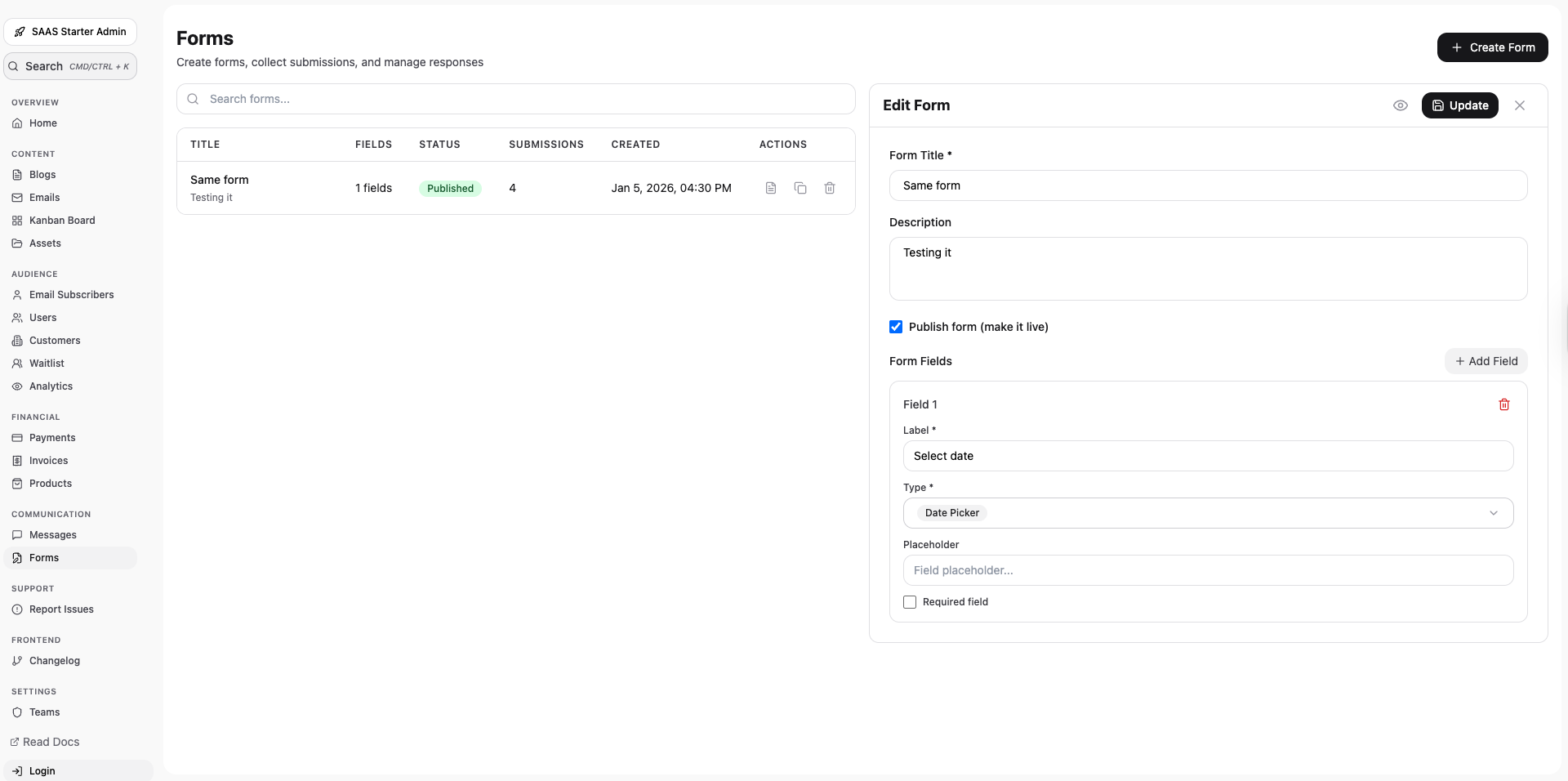Duplicate the Same form via copy icon
The width and height of the screenshot is (1568, 781).
[800, 188]
